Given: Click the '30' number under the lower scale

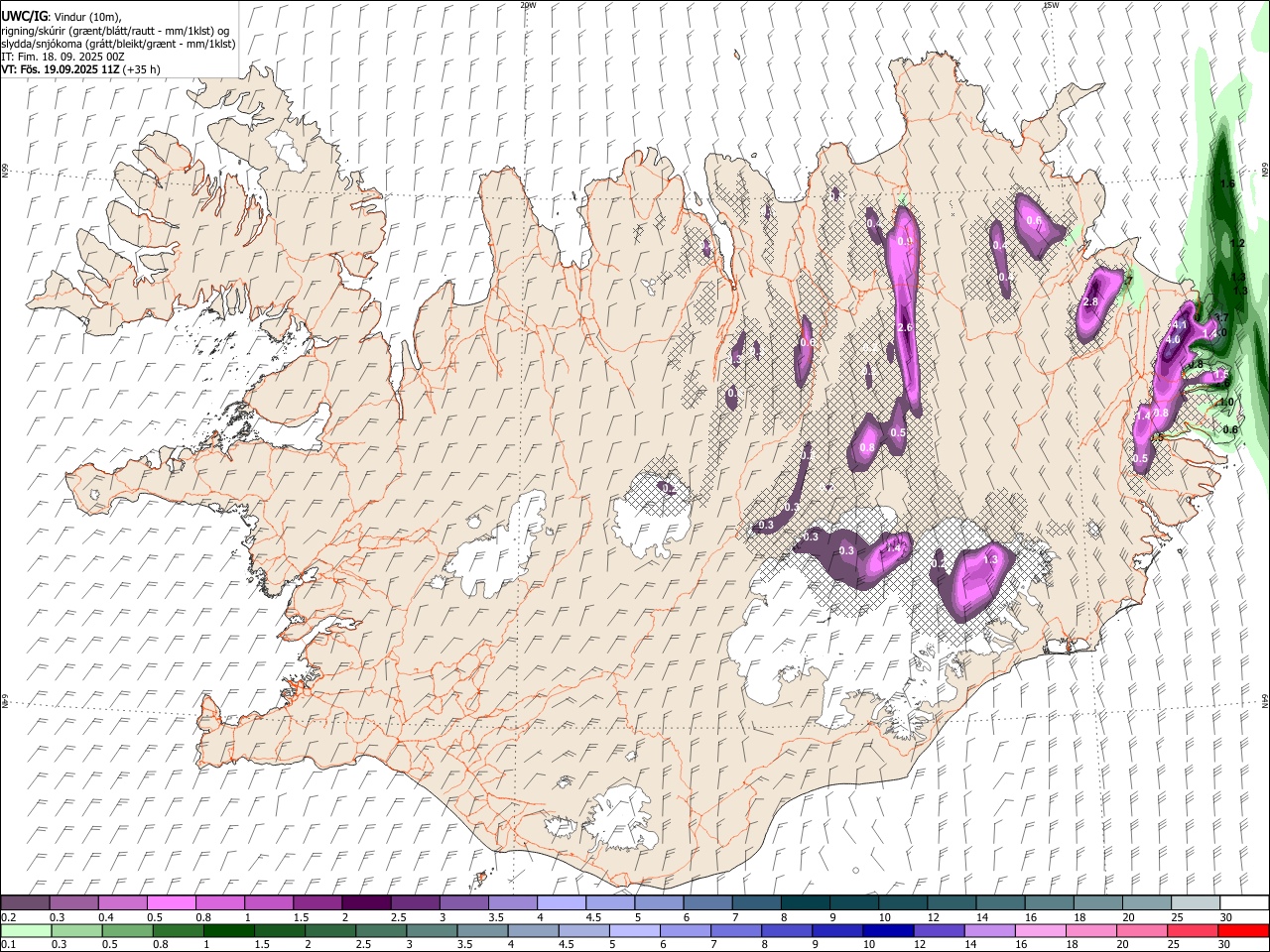Looking at the screenshot, I should (x=1222, y=944).
